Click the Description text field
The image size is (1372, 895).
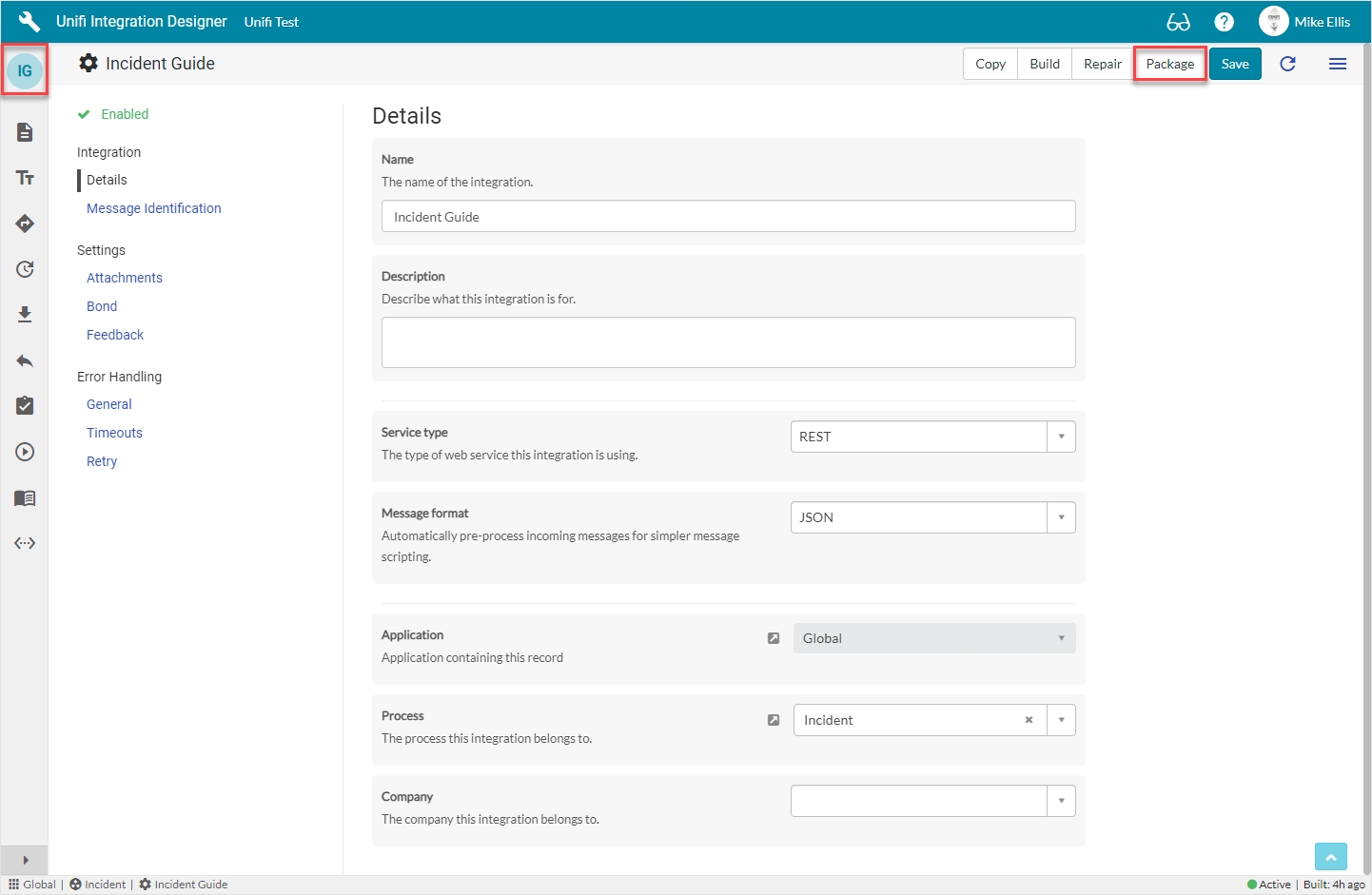coord(728,342)
